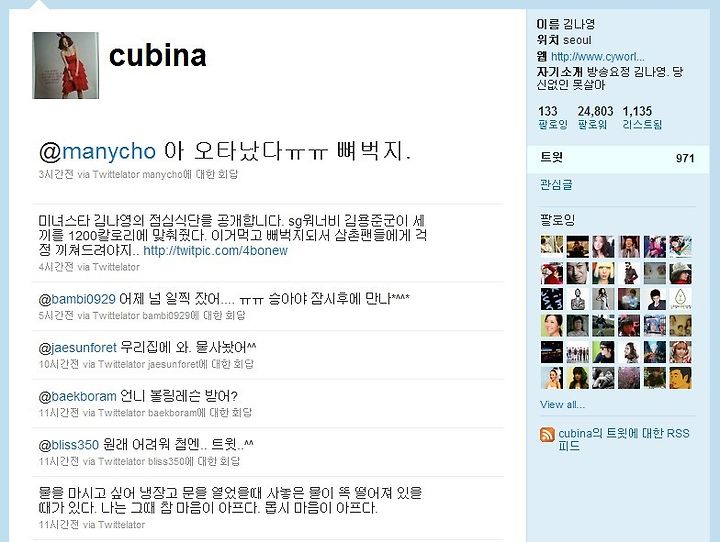View the 133 팔로잉 following list
720x542 pixels.
[552, 117]
